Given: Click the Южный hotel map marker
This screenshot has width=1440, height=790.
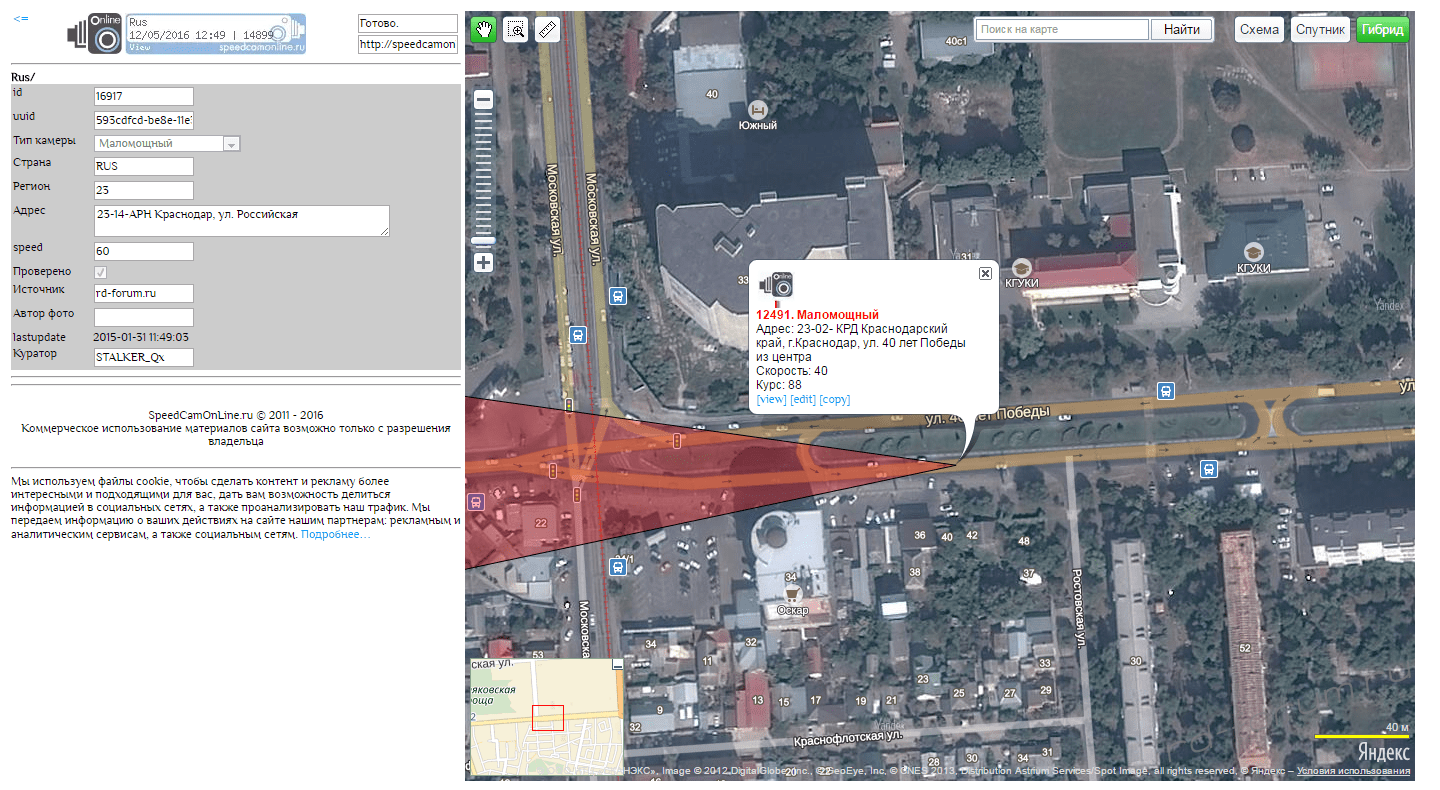Looking at the screenshot, I should [x=758, y=109].
